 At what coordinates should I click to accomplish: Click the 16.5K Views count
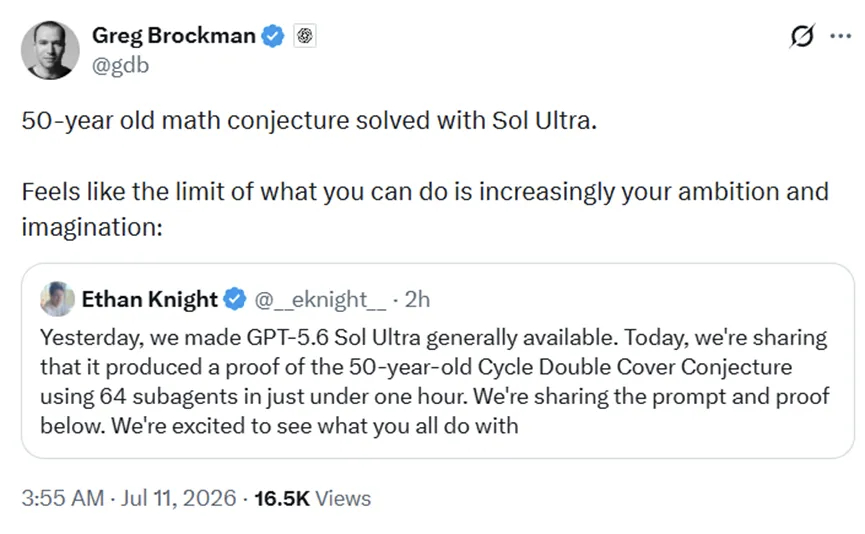(312, 498)
